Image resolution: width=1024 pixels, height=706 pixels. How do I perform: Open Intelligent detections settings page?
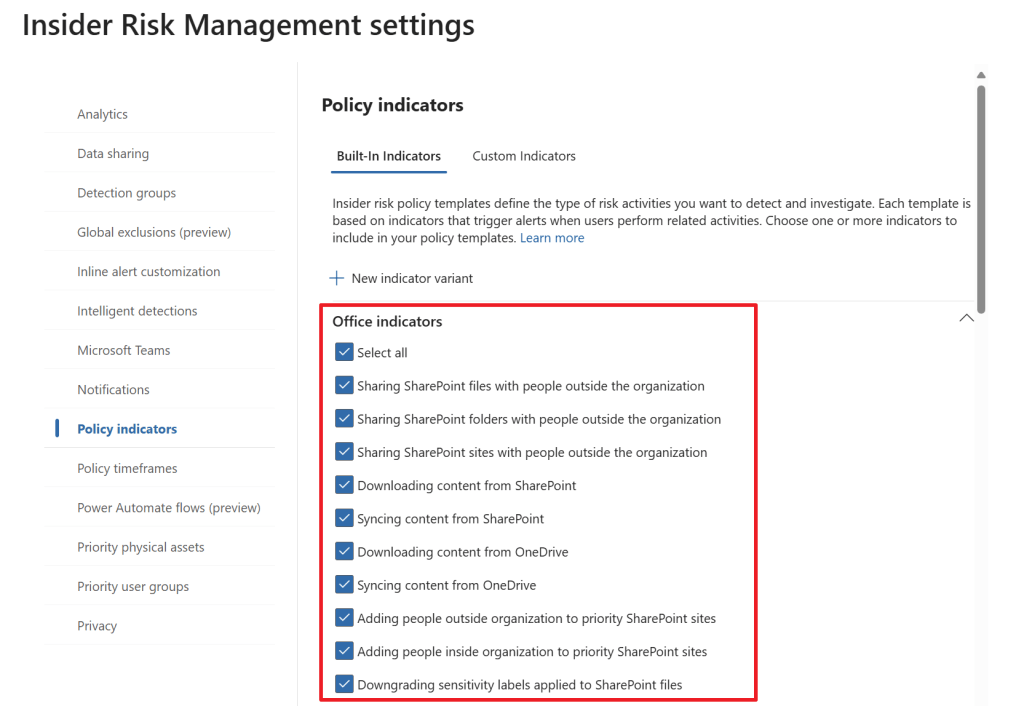point(137,311)
